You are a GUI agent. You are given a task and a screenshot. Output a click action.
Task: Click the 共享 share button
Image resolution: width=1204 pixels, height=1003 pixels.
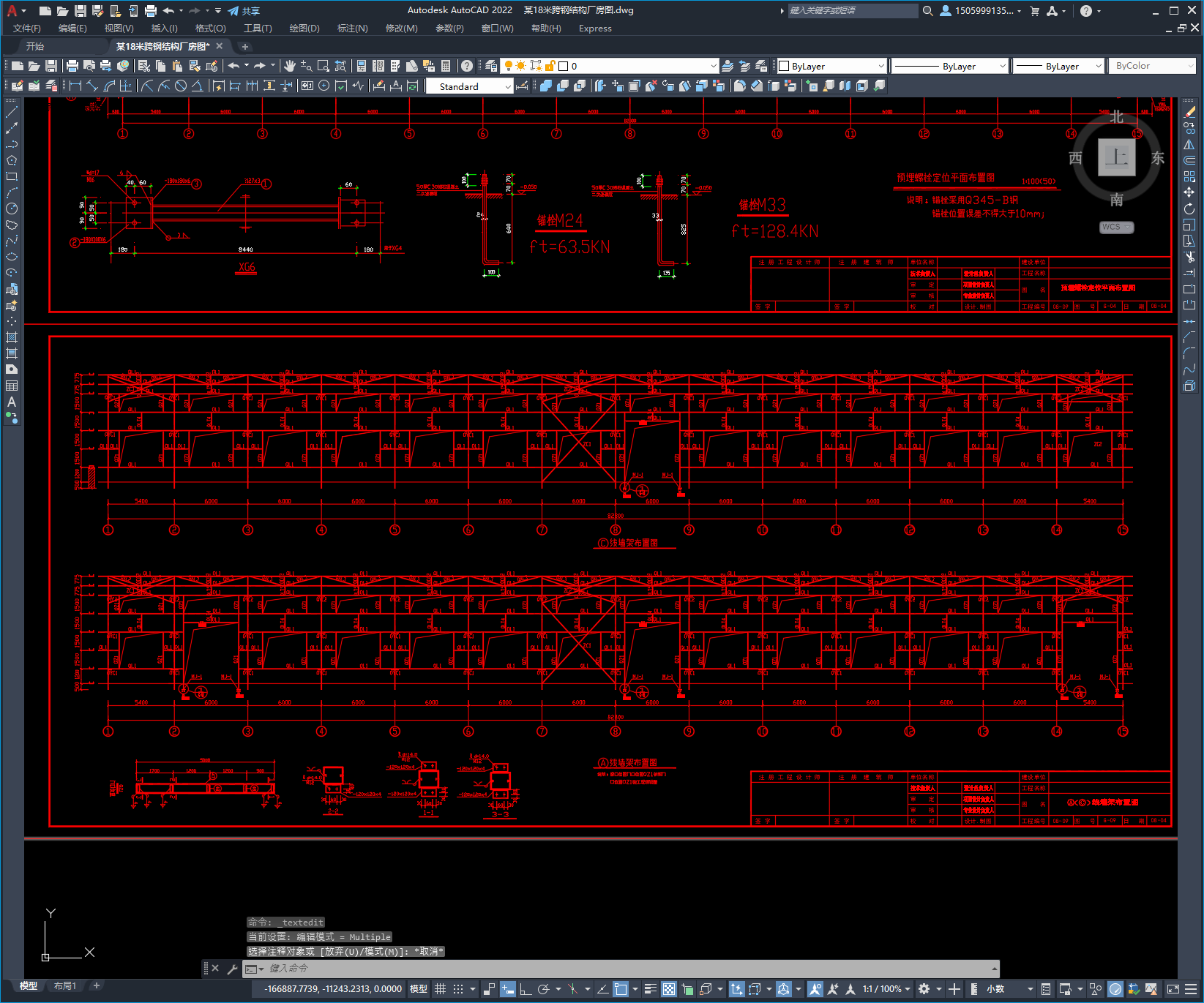(x=244, y=11)
